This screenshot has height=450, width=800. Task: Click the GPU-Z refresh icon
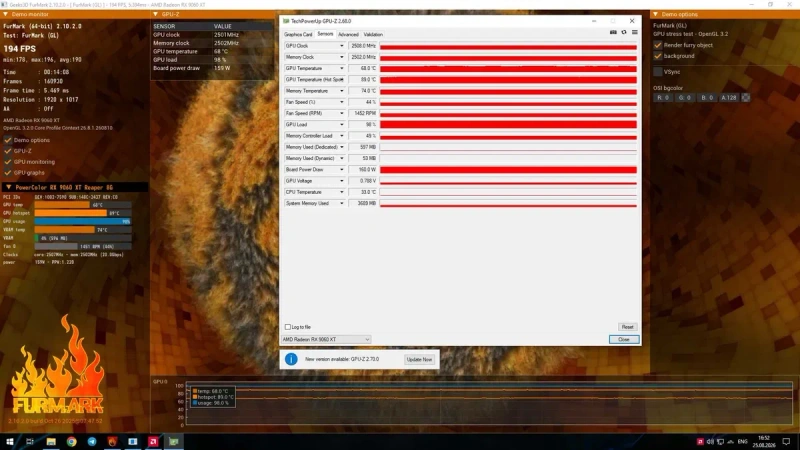(624, 32)
